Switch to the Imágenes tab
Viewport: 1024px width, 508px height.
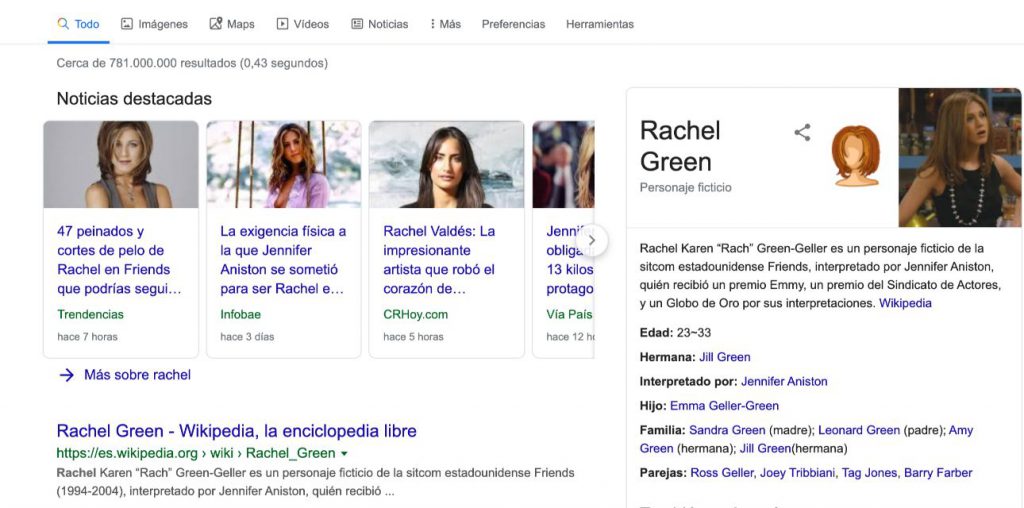click(154, 24)
